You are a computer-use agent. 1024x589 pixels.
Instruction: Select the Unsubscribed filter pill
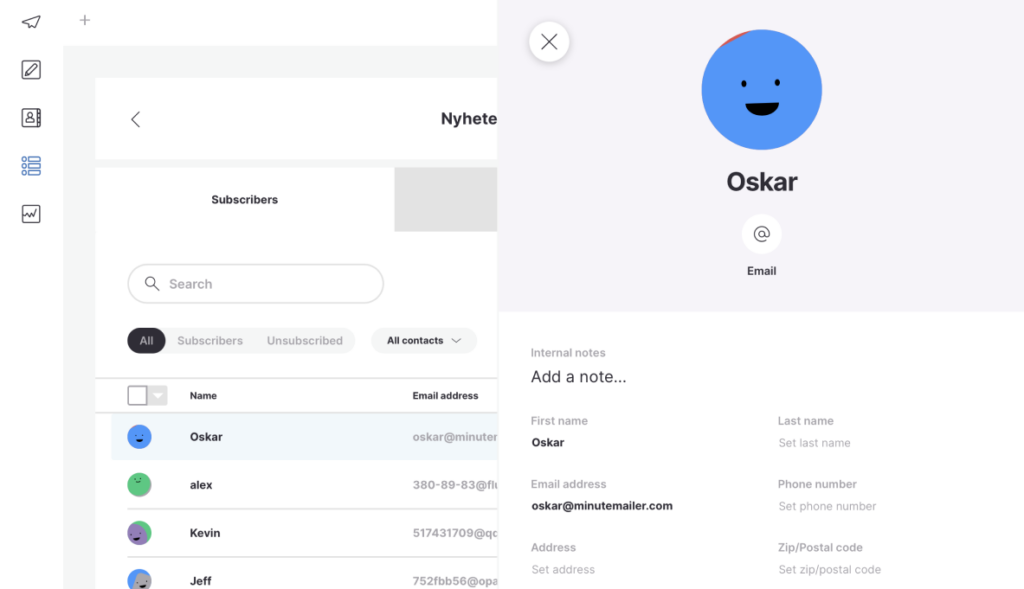pyautogui.click(x=304, y=340)
